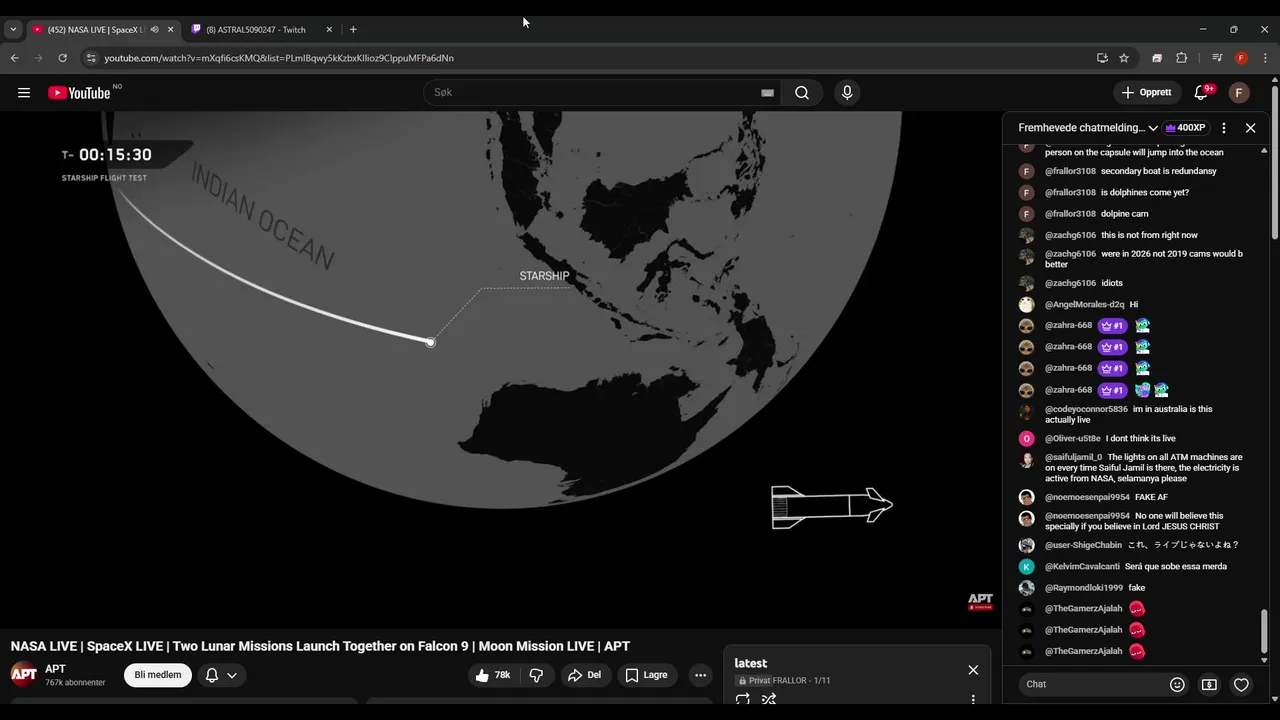The width and height of the screenshot is (1280, 720).
Task: Go back in browser history
Action: (x=14, y=58)
